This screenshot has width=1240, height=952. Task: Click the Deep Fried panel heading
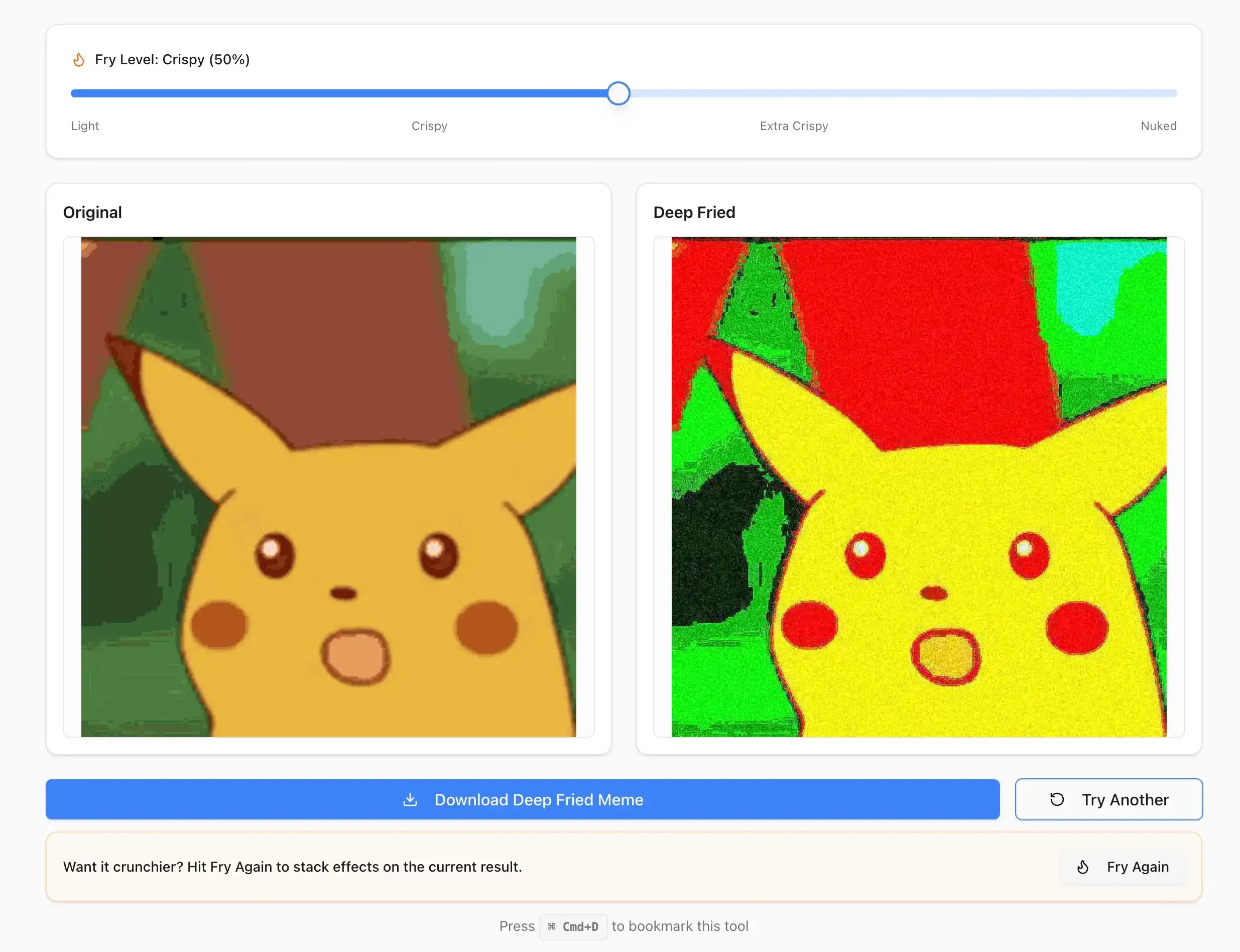pyautogui.click(x=694, y=212)
